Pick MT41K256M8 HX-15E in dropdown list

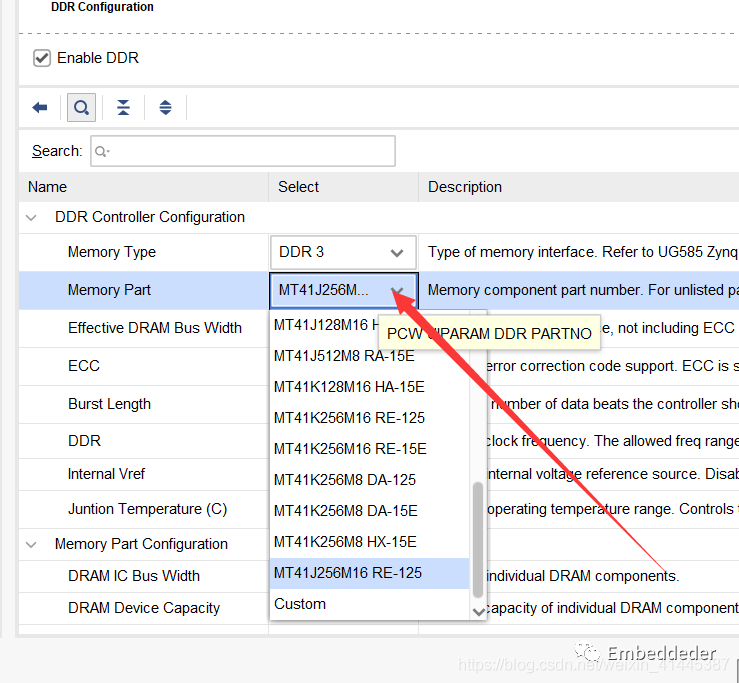coord(345,542)
